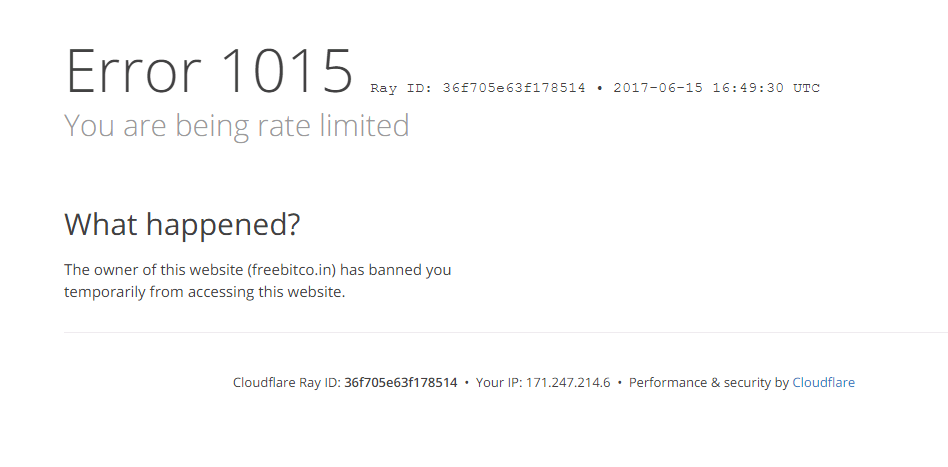Click the "Performance & security by" footer text

coord(709,382)
